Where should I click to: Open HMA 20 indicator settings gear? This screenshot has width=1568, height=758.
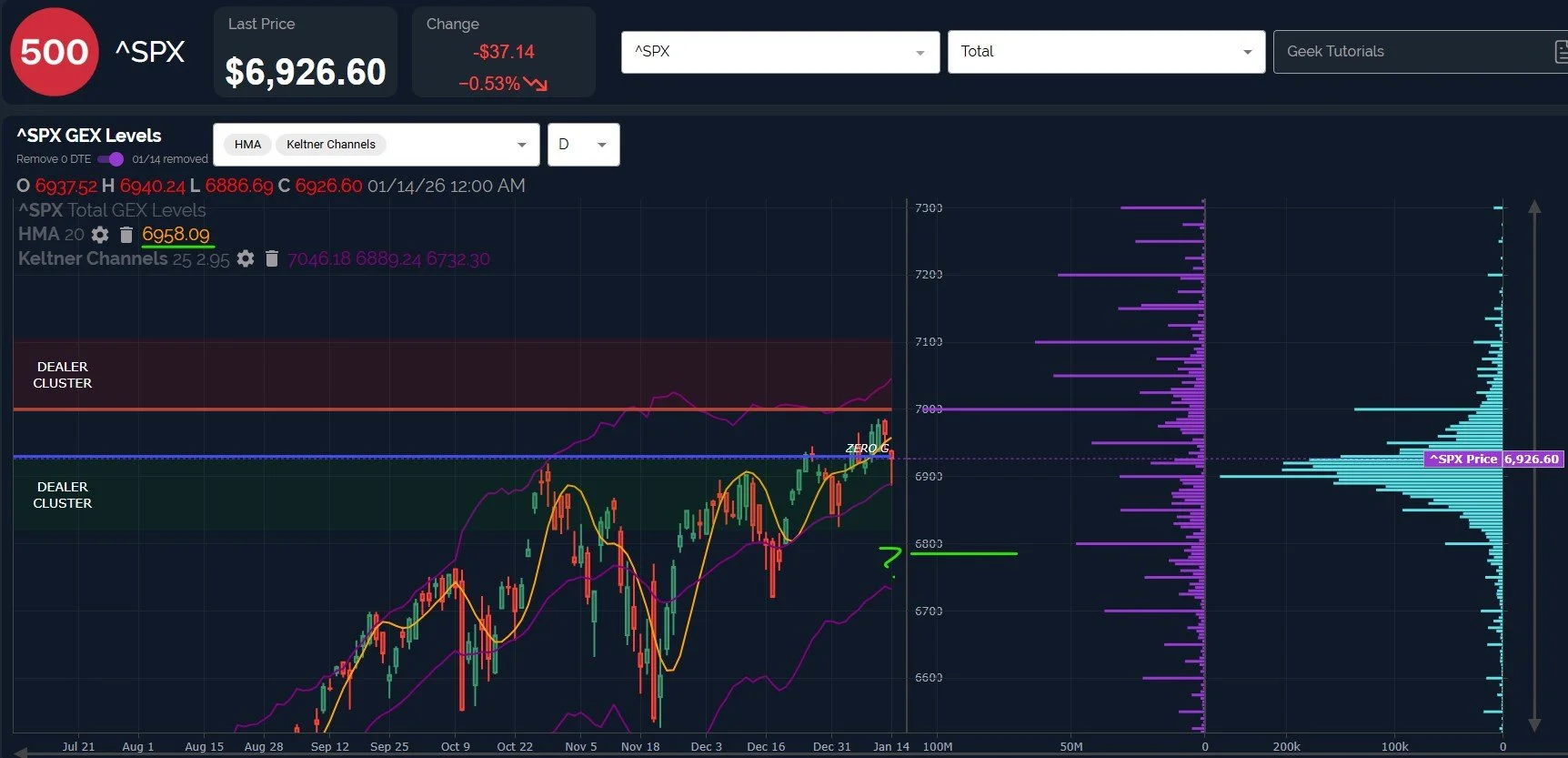coord(100,235)
